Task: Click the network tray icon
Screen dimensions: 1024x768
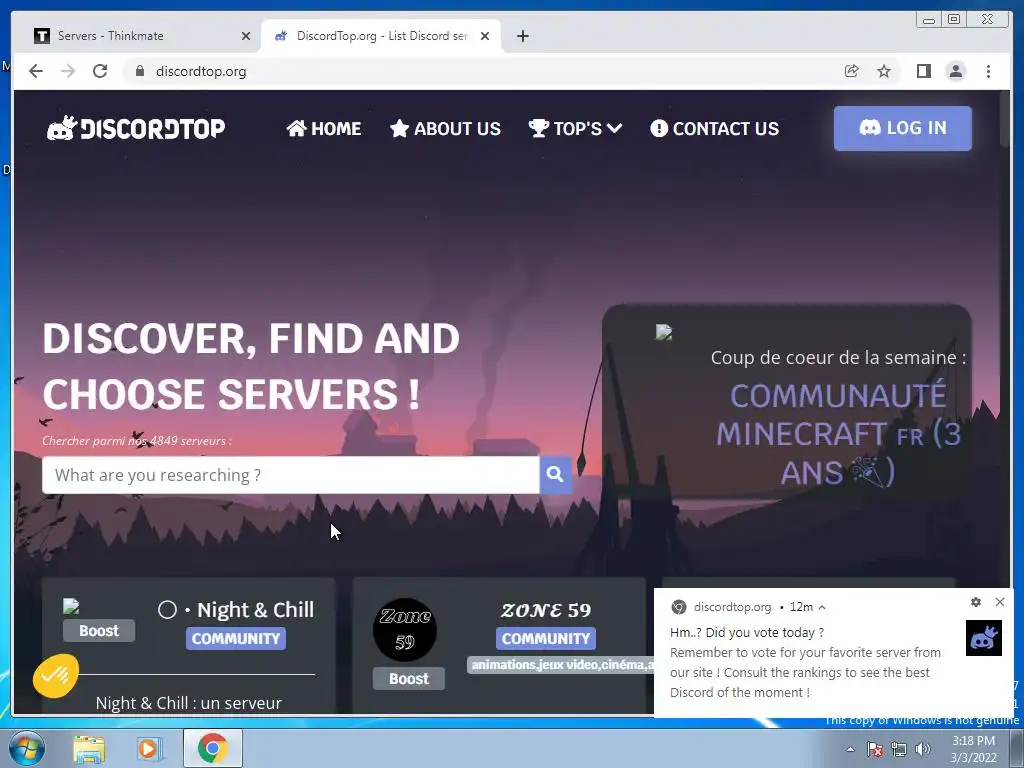Action: 899,749
